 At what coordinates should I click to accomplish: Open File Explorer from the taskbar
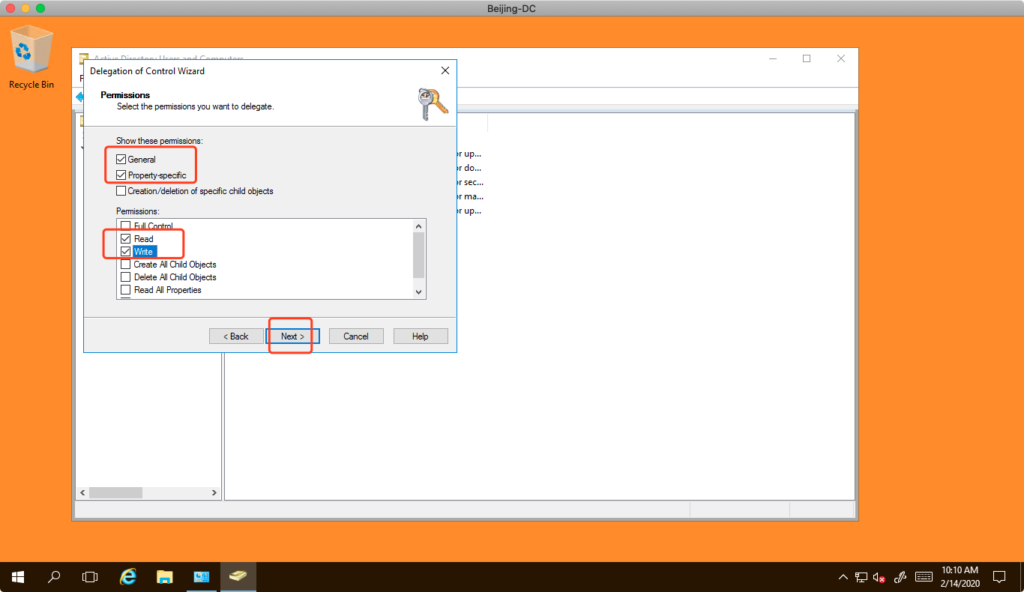[x=165, y=577]
